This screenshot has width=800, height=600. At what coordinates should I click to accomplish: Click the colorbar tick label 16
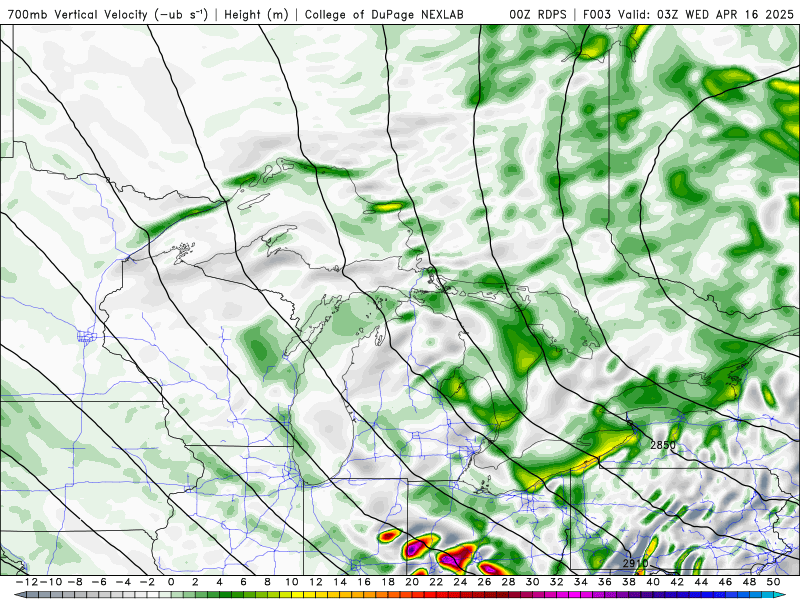click(364, 582)
